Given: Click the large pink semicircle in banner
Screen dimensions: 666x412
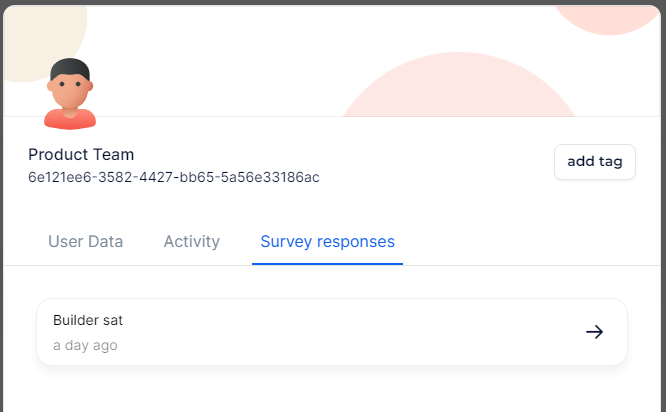Looking at the screenshot, I should (460, 90).
